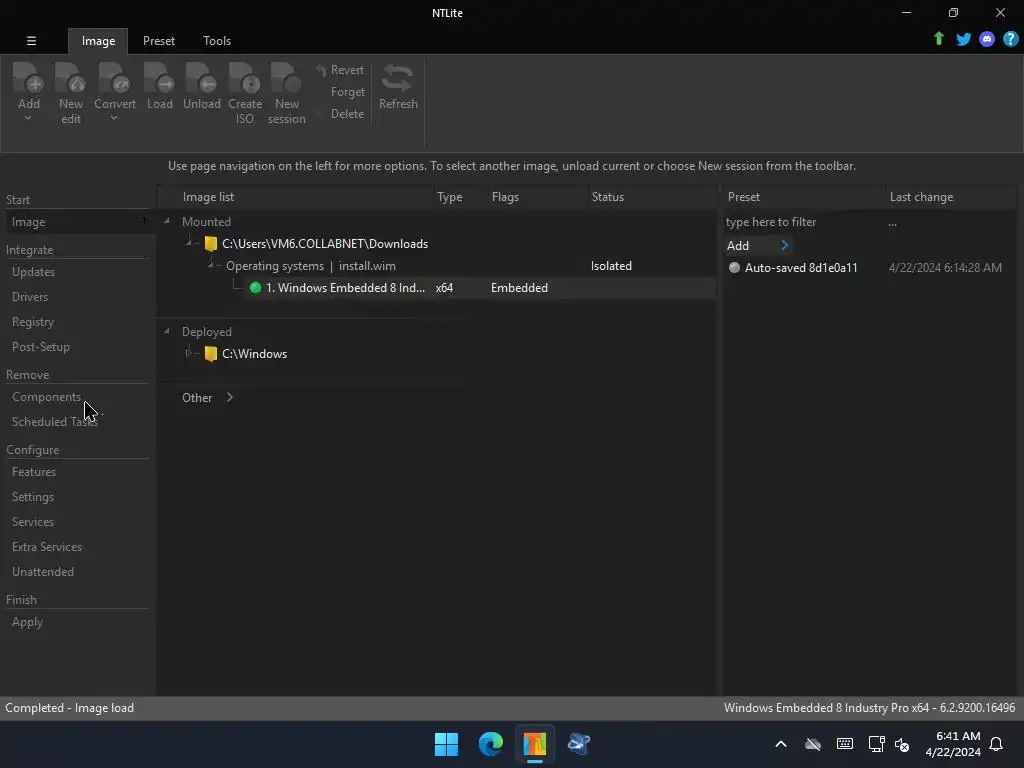Click the Load toolbar icon
This screenshot has height=768, width=1024.
159,78
